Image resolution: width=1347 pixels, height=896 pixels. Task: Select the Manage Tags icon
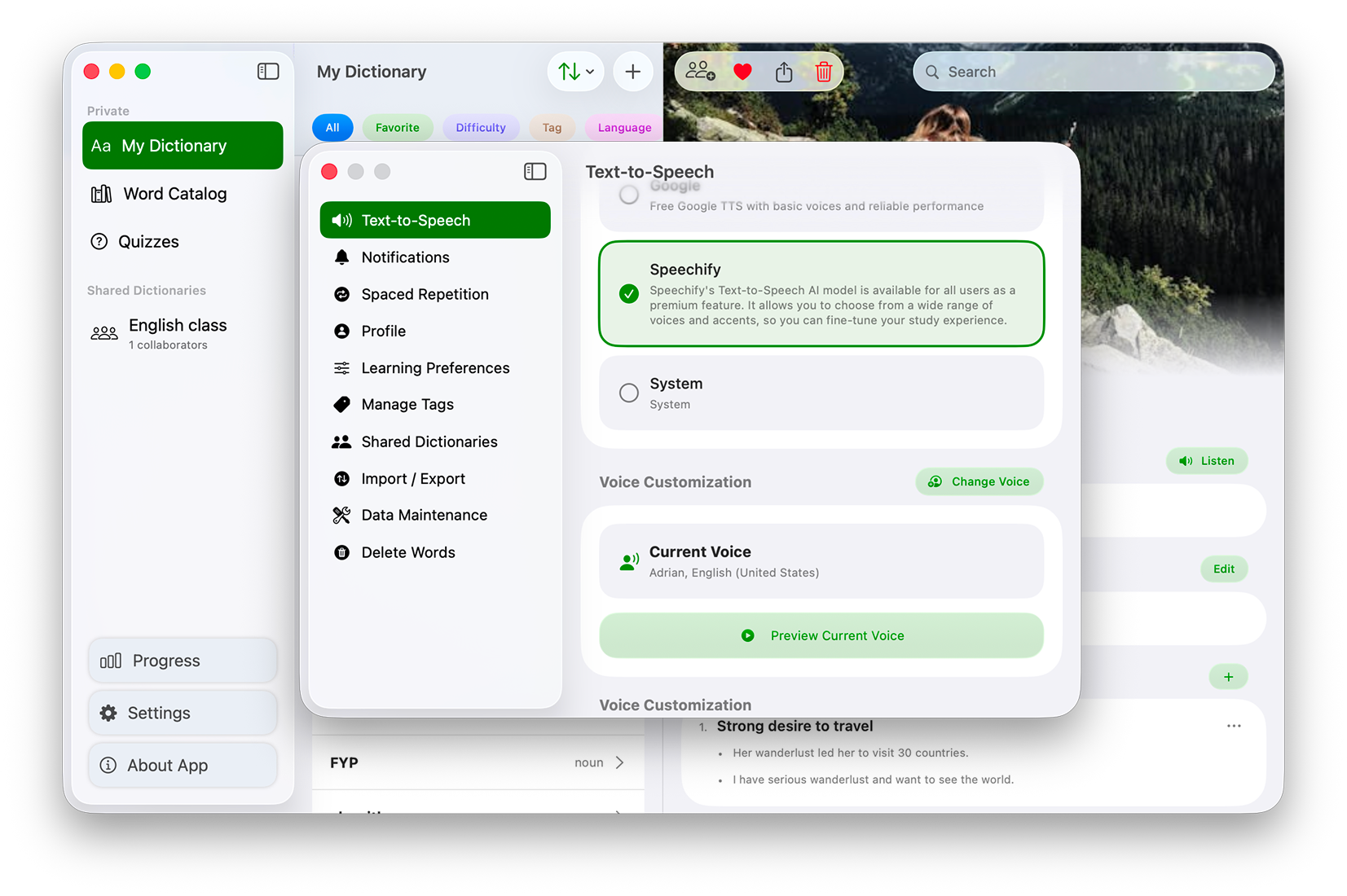(341, 404)
